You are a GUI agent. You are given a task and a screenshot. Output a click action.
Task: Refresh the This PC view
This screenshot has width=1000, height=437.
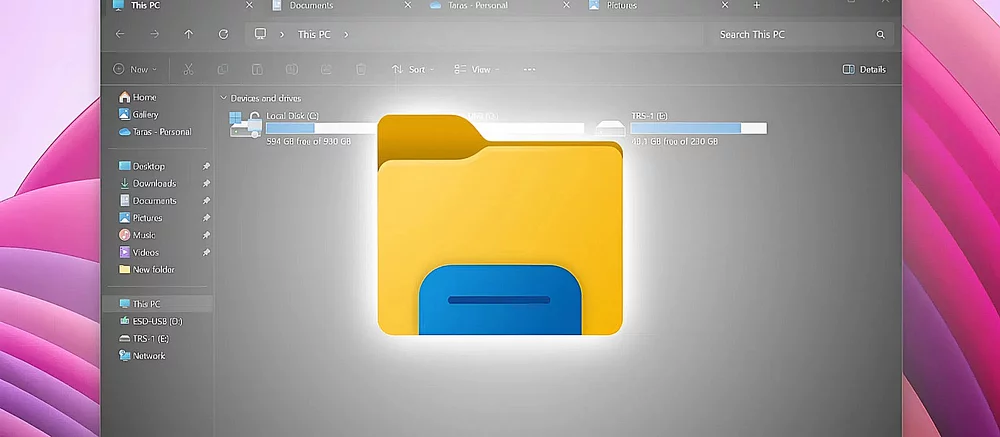coord(223,34)
